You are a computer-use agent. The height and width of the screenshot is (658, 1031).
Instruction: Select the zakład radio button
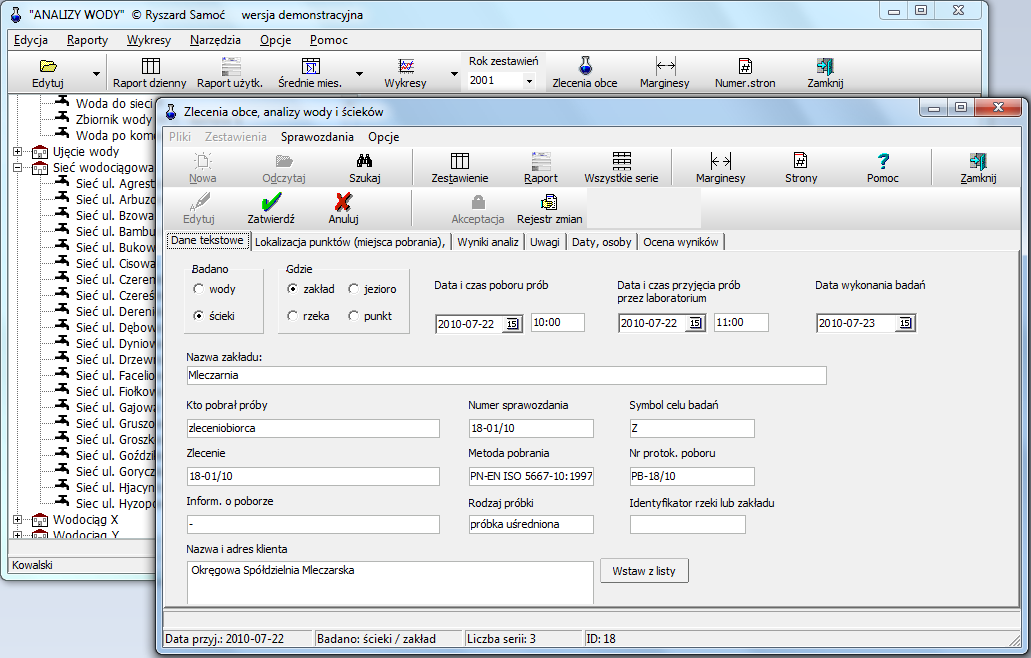click(x=293, y=289)
